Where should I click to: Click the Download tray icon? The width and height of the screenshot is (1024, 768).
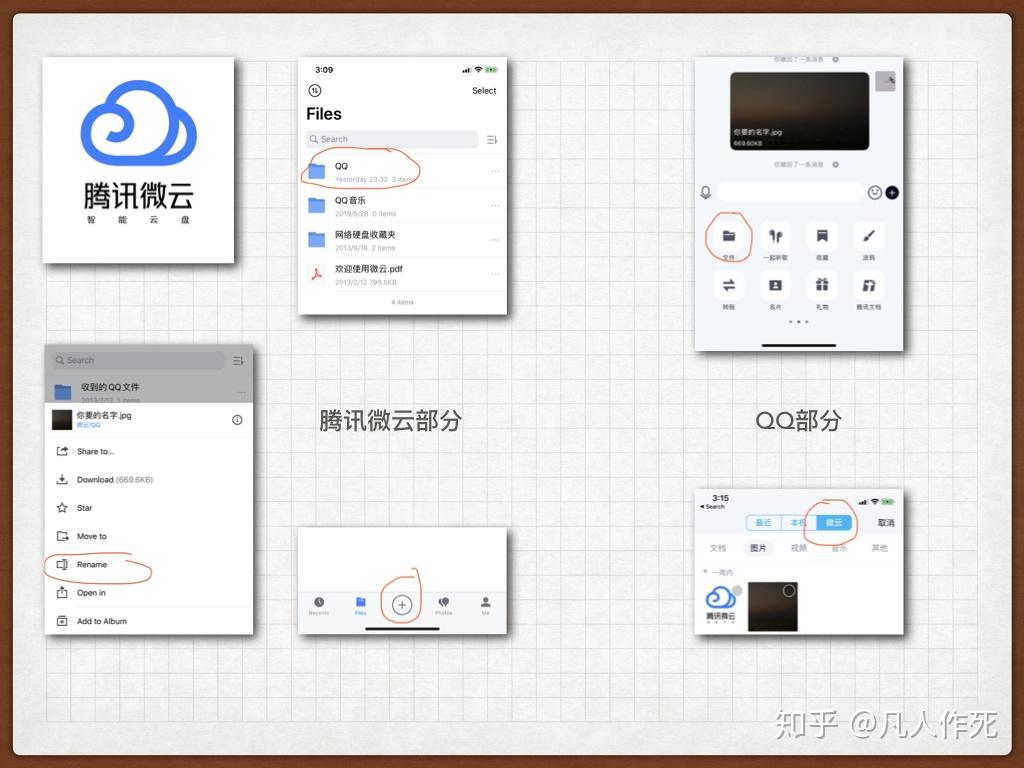62,479
